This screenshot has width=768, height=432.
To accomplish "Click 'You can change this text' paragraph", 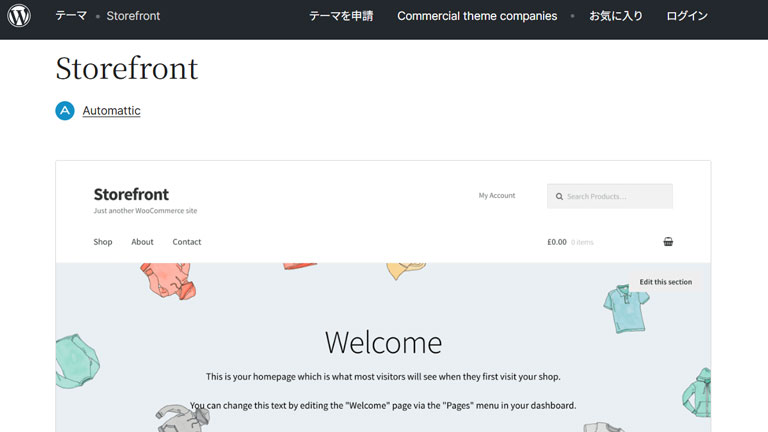I will [x=383, y=406].
